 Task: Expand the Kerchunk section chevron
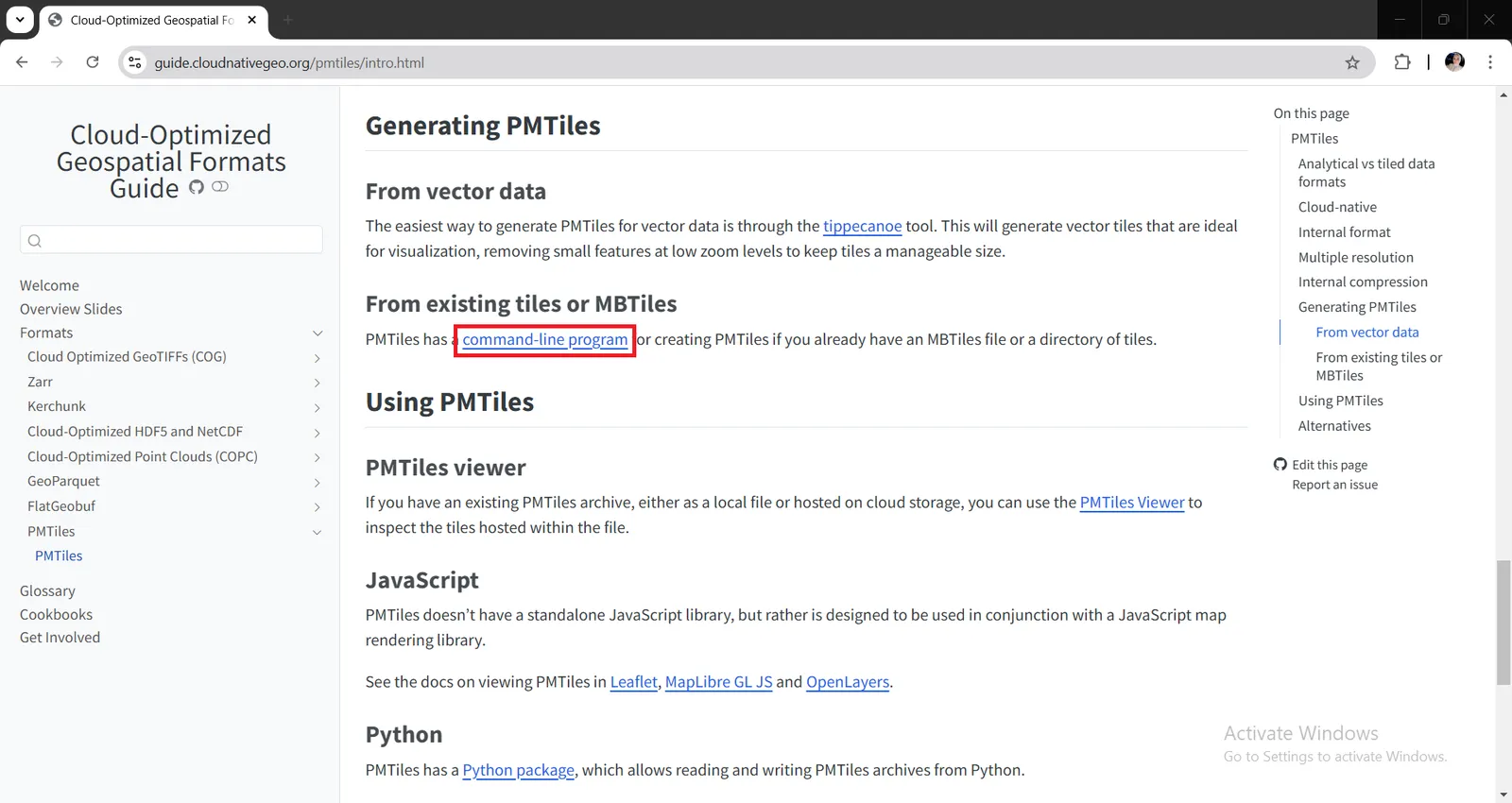(318, 408)
